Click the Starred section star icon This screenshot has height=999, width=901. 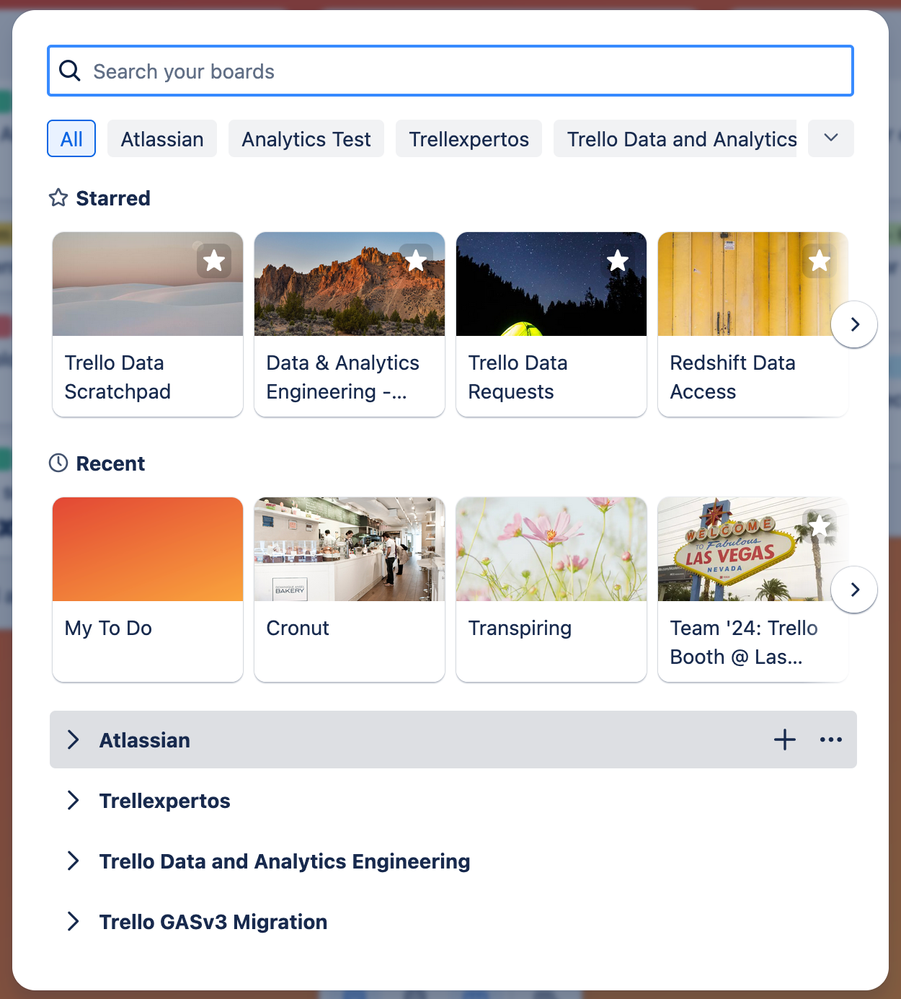(x=58, y=198)
